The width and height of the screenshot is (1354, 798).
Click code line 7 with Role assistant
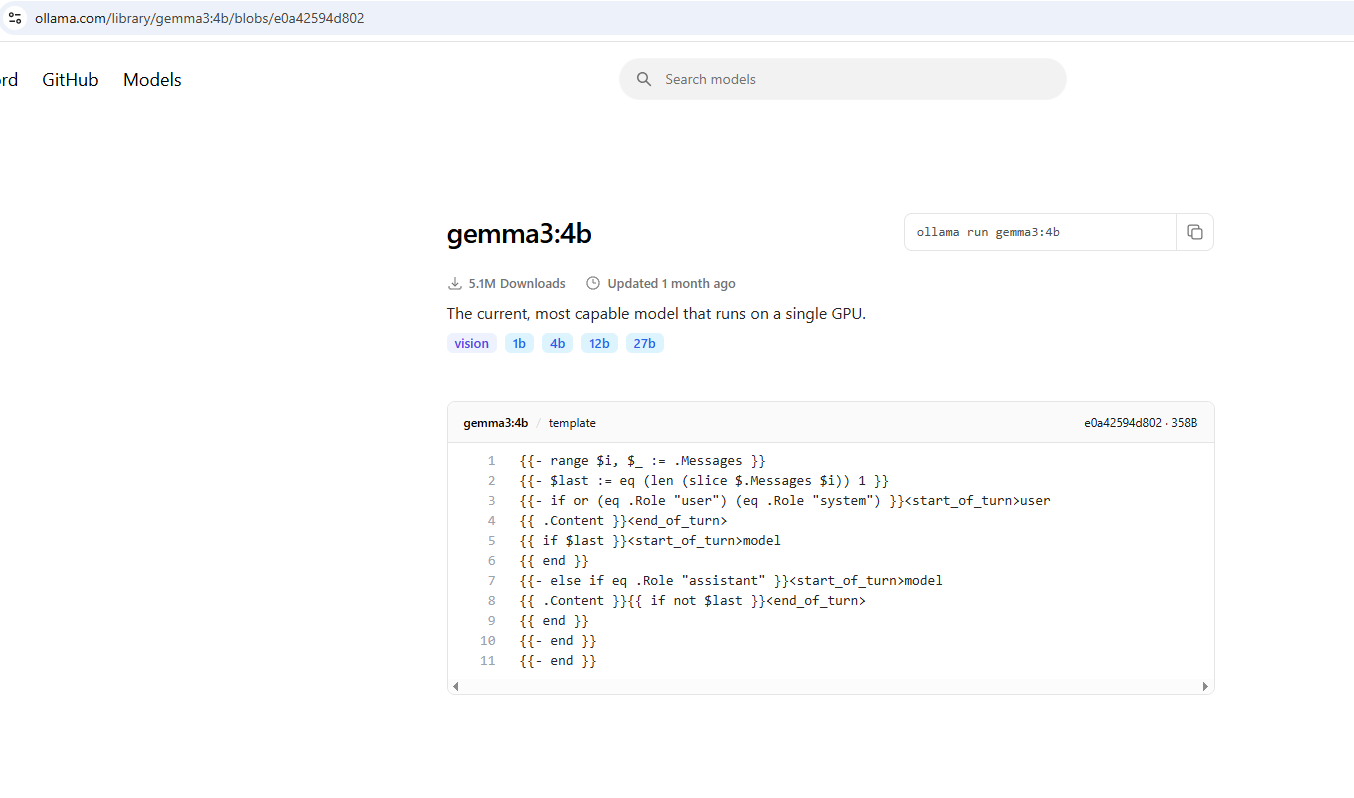(x=731, y=581)
